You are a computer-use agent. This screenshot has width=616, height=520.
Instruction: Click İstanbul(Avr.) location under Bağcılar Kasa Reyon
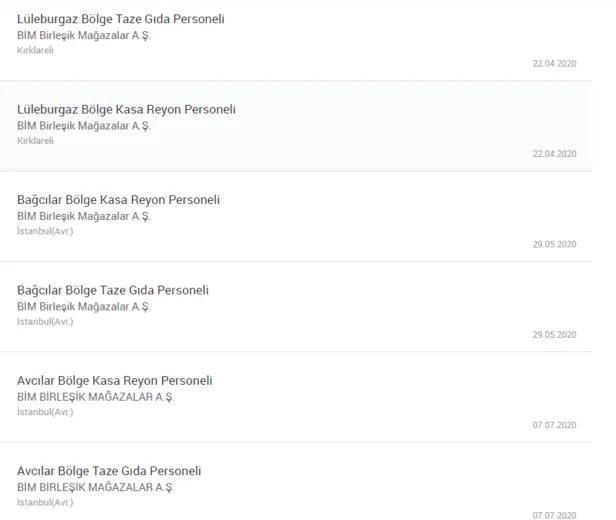point(45,231)
